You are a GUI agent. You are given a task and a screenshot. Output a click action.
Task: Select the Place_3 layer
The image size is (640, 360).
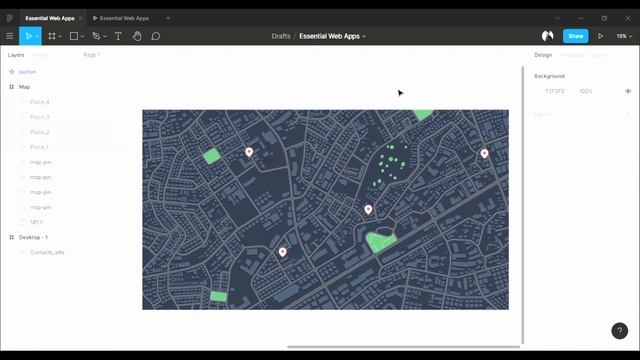pyautogui.click(x=40, y=117)
